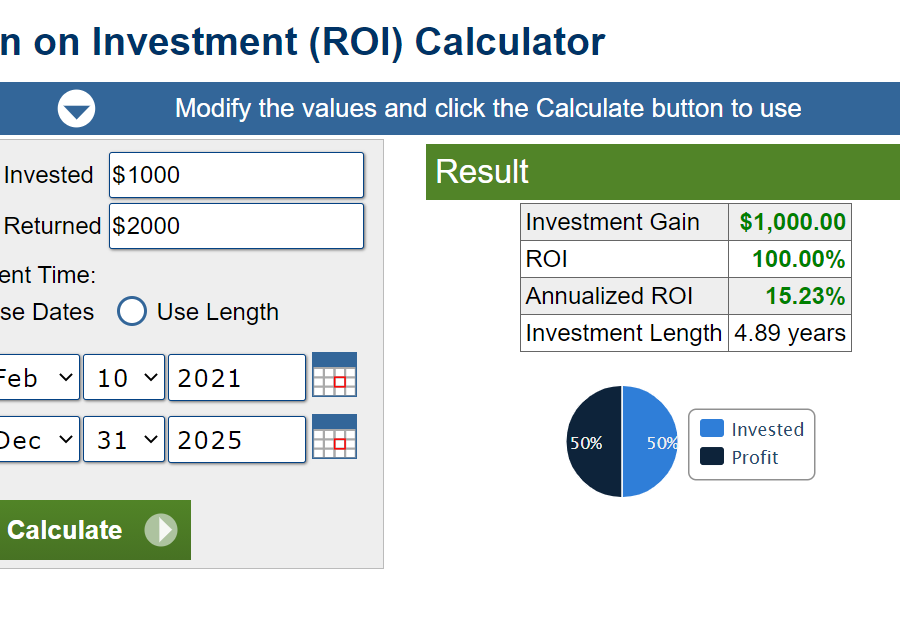Click the Invested legend color swatch
The height and width of the screenshot is (627, 900).
pyautogui.click(x=712, y=429)
